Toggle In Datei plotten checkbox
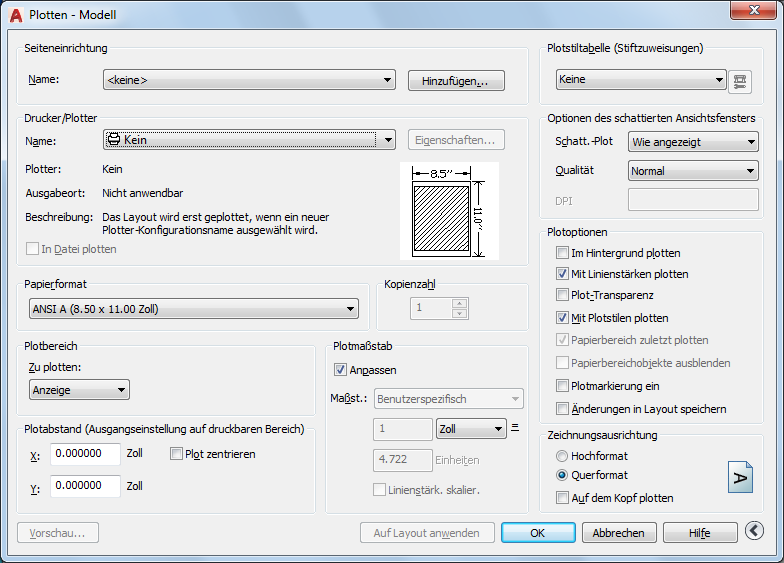The width and height of the screenshot is (784, 563). tap(32, 248)
